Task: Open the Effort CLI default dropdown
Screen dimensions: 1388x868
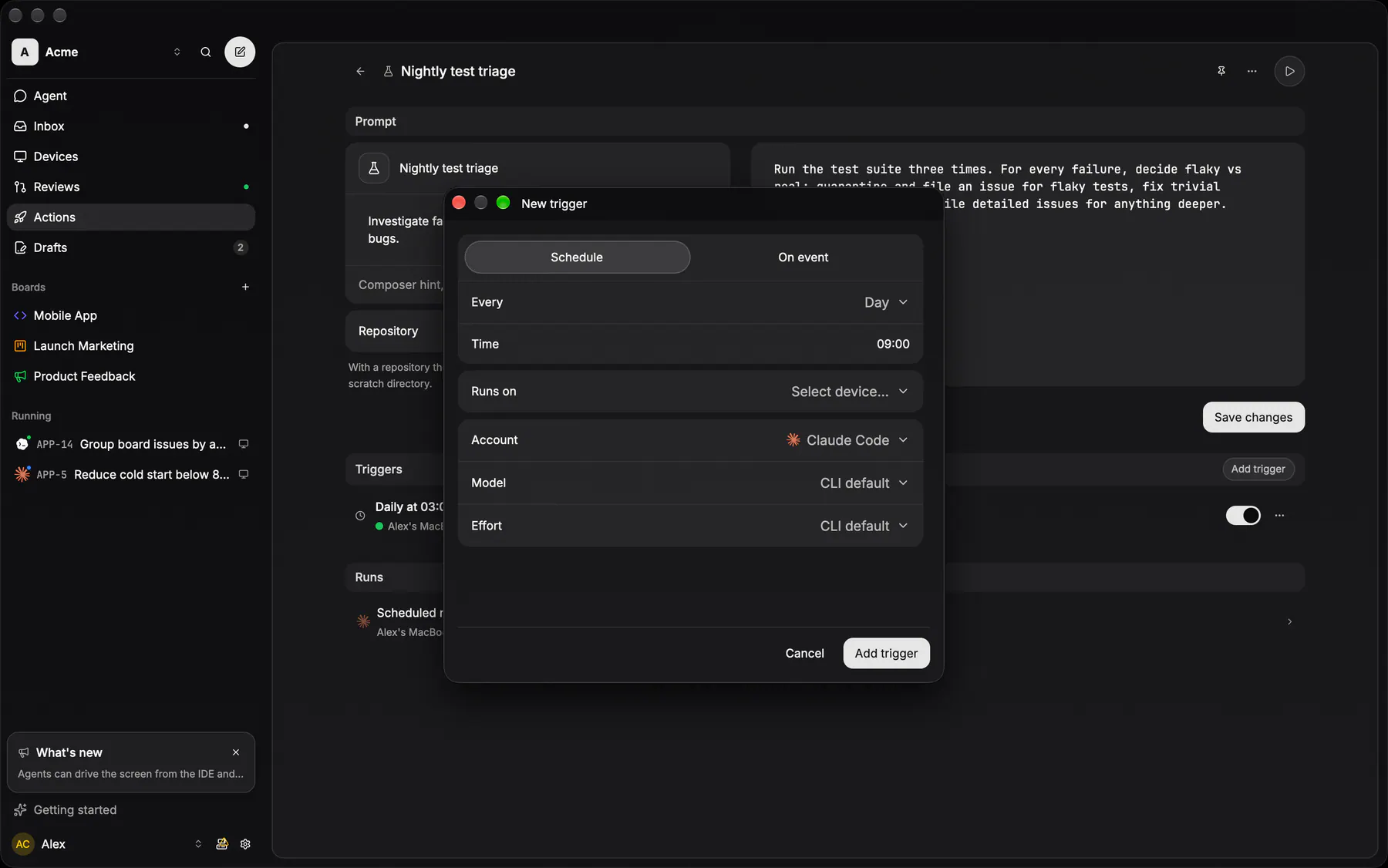Action: tap(864, 526)
